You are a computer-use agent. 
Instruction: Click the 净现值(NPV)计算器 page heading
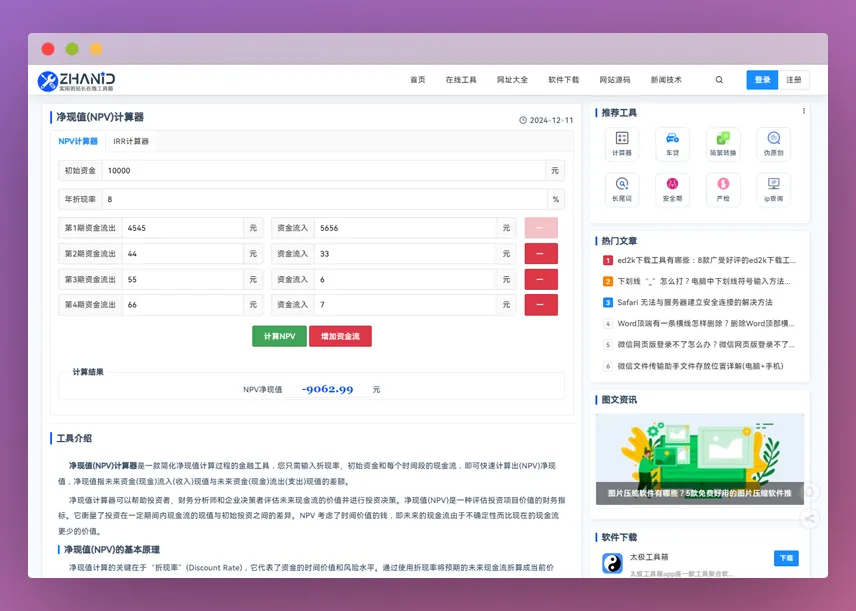click(x=100, y=117)
